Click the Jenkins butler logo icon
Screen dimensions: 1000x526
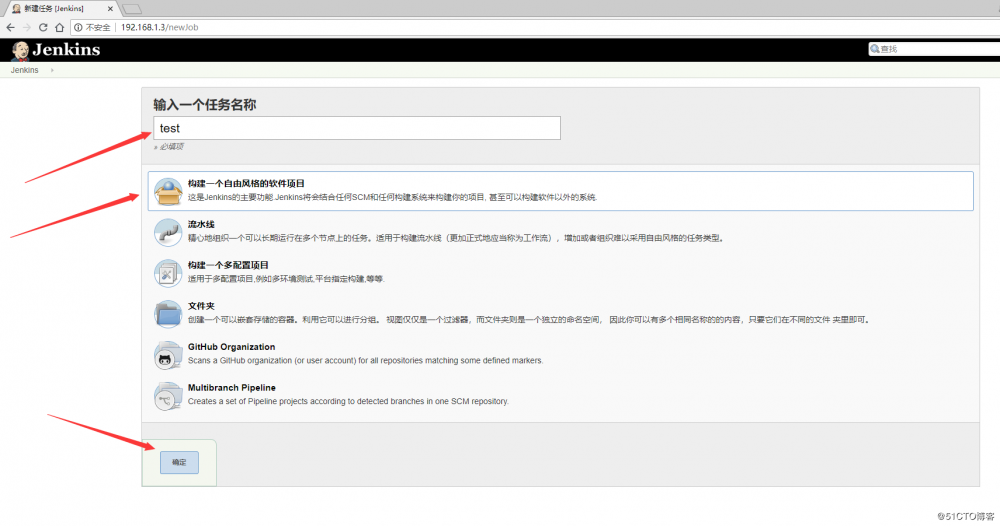[x=20, y=50]
